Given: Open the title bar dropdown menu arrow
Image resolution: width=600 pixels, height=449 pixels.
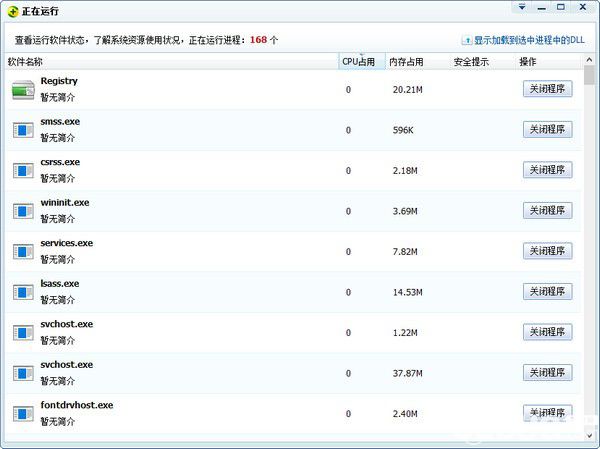Looking at the screenshot, I should tap(522, 7).
